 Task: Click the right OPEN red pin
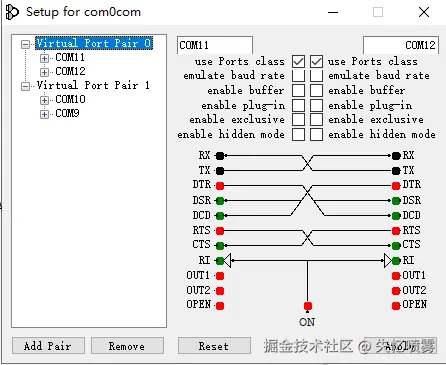point(396,305)
